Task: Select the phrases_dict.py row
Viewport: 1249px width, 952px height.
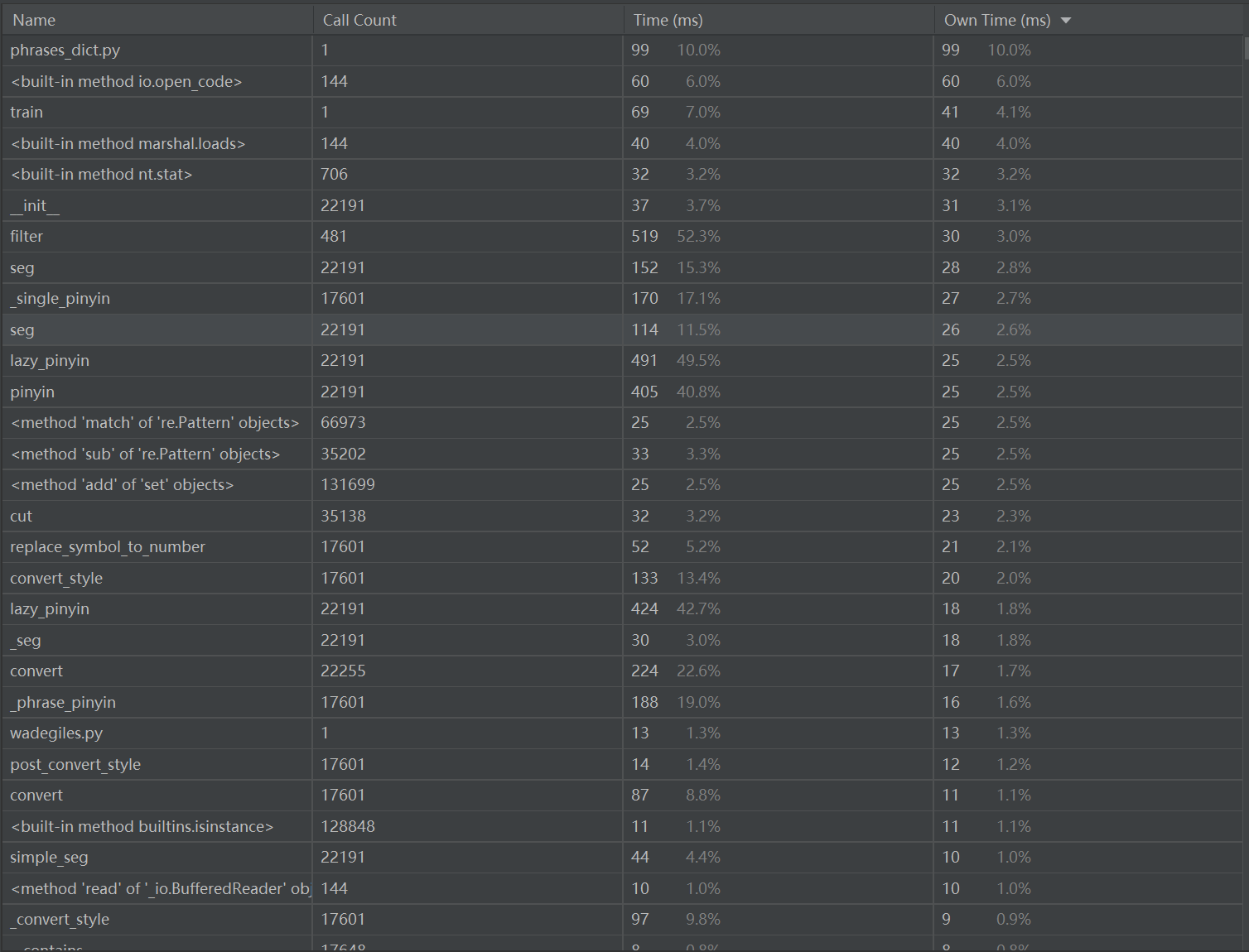Action: [x=65, y=50]
